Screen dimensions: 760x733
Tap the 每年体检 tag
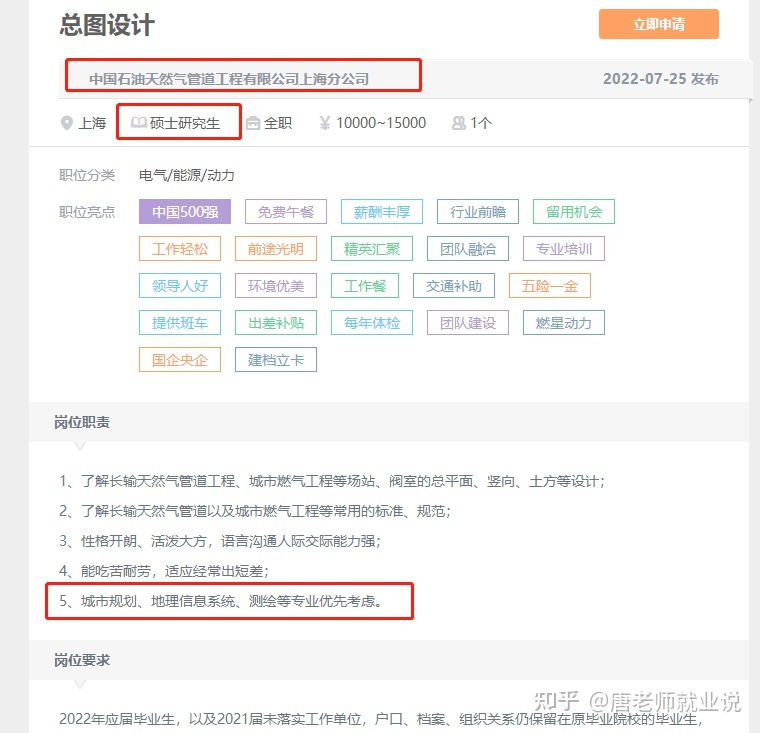(372, 322)
